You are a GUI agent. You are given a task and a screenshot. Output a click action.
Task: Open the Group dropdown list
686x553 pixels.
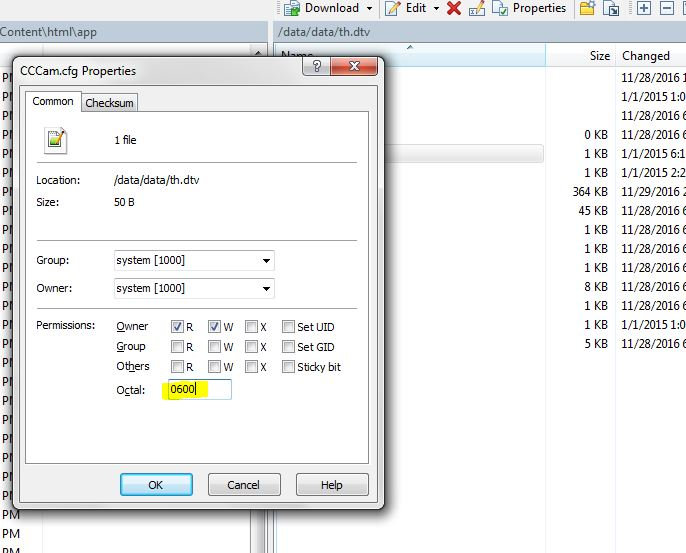pos(266,261)
